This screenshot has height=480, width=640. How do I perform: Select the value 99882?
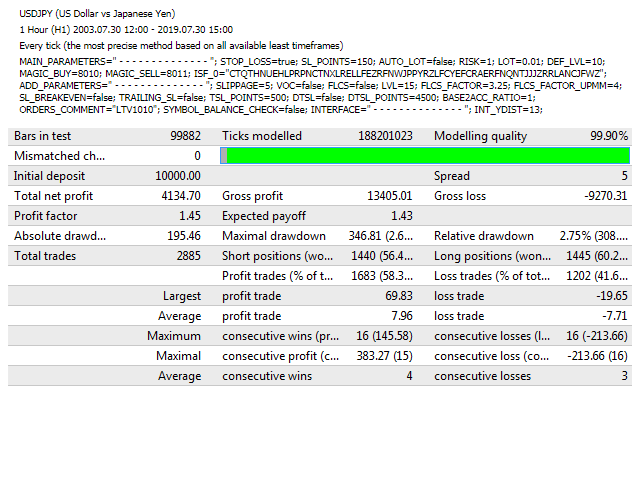[x=185, y=136]
